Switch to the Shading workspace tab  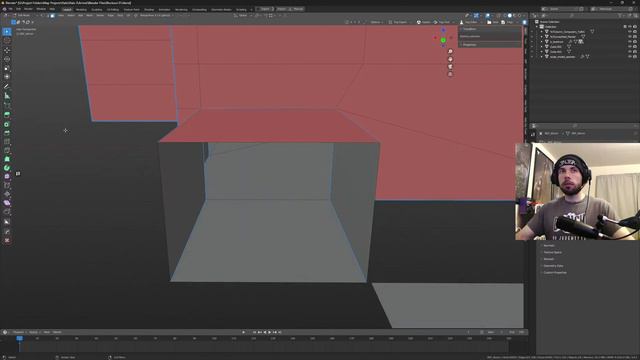149,9
